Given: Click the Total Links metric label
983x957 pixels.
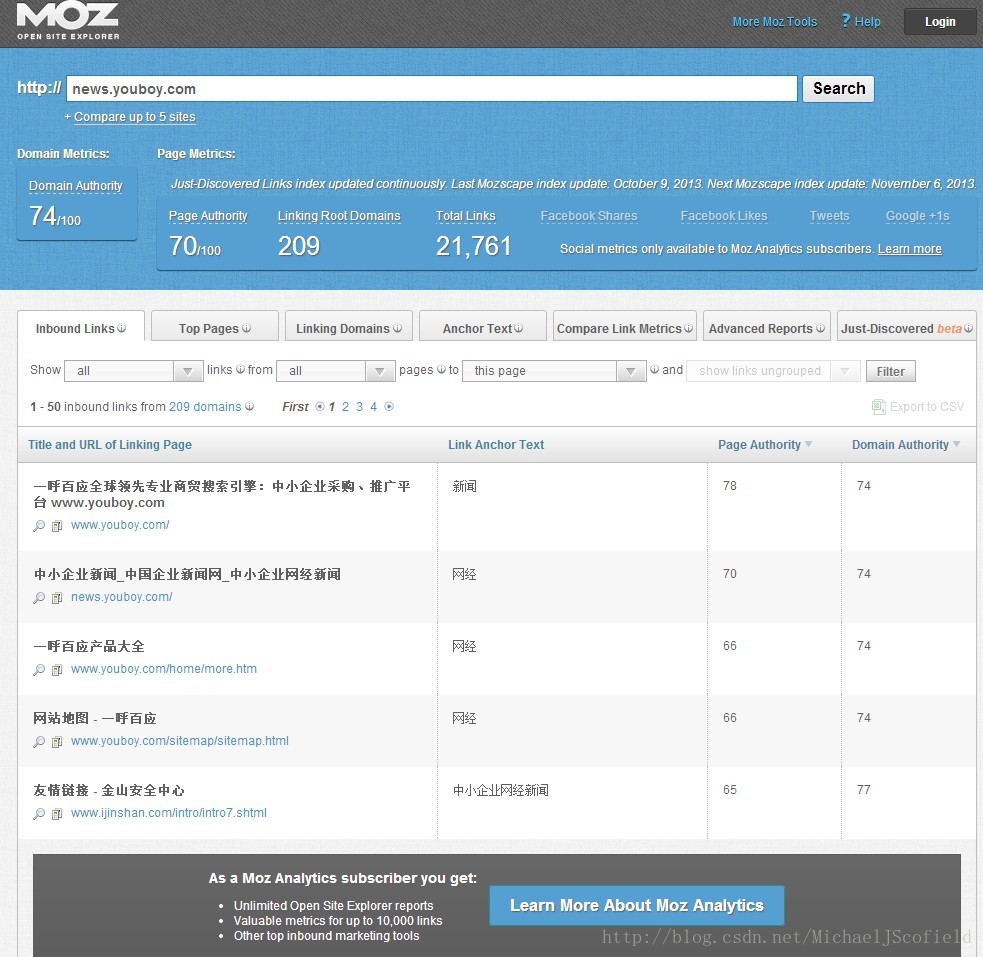Looking at the screenshot, I should tap(466, 216).
